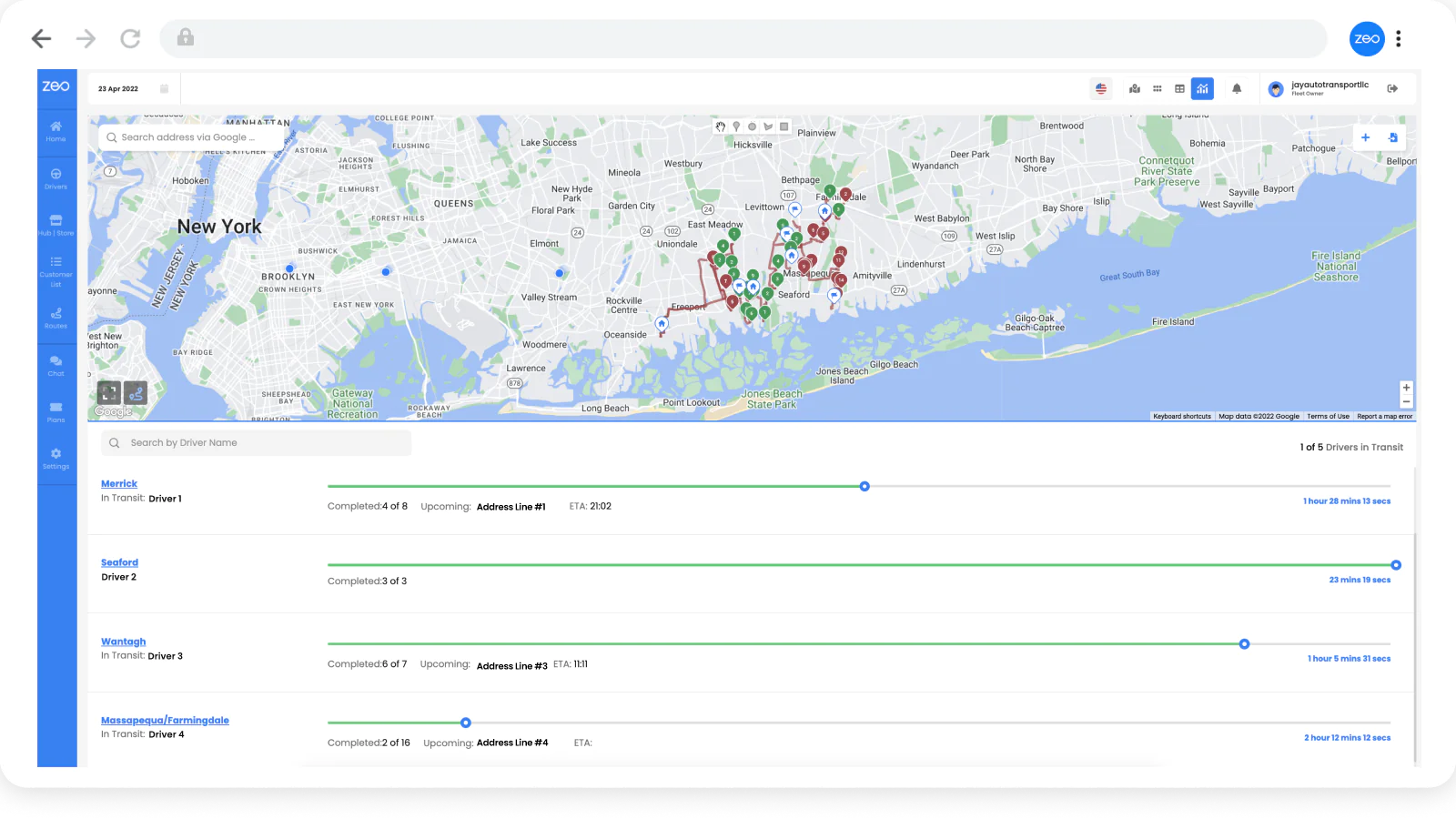The height and width of the screenshot is (819, 1456).
Task: Click Massapequa/Farmingdale route progress handle
Action: click(x=466, y=723)
